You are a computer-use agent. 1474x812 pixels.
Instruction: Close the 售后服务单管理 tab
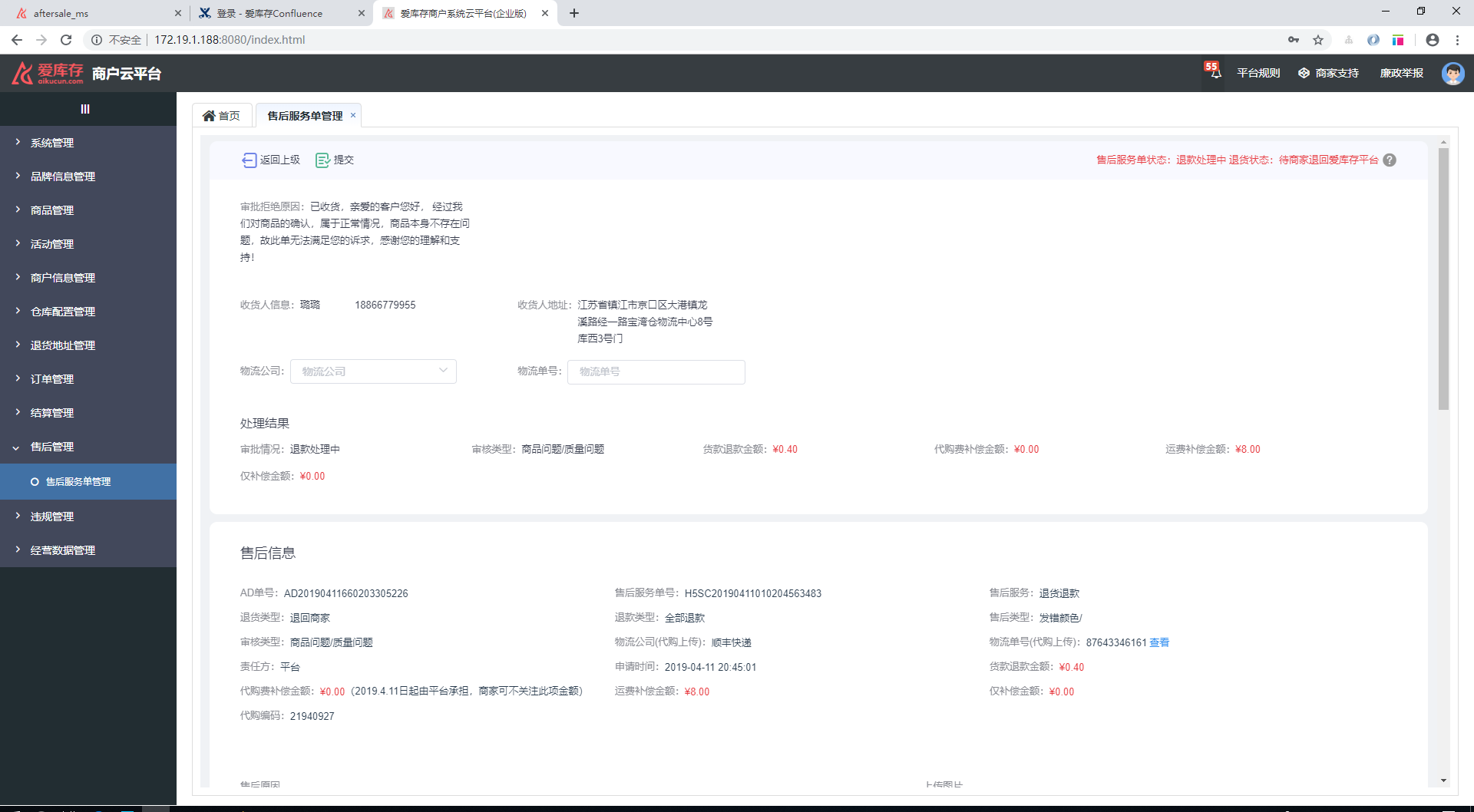(353, 115)
